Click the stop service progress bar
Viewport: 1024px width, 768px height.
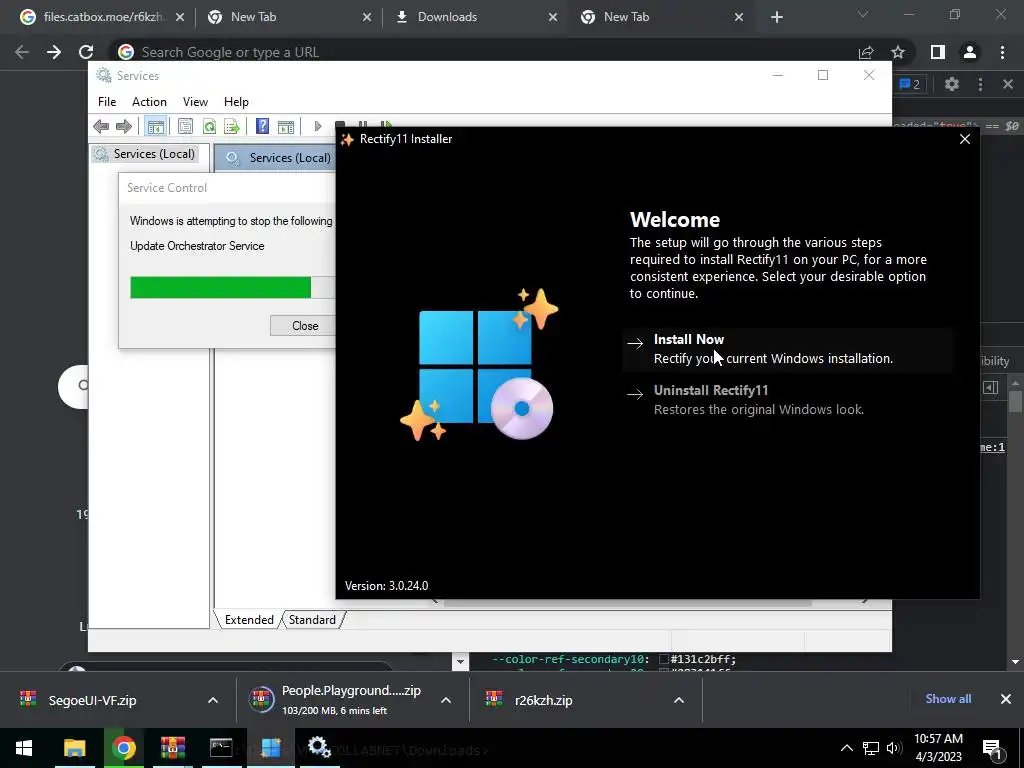coord(232,287)
